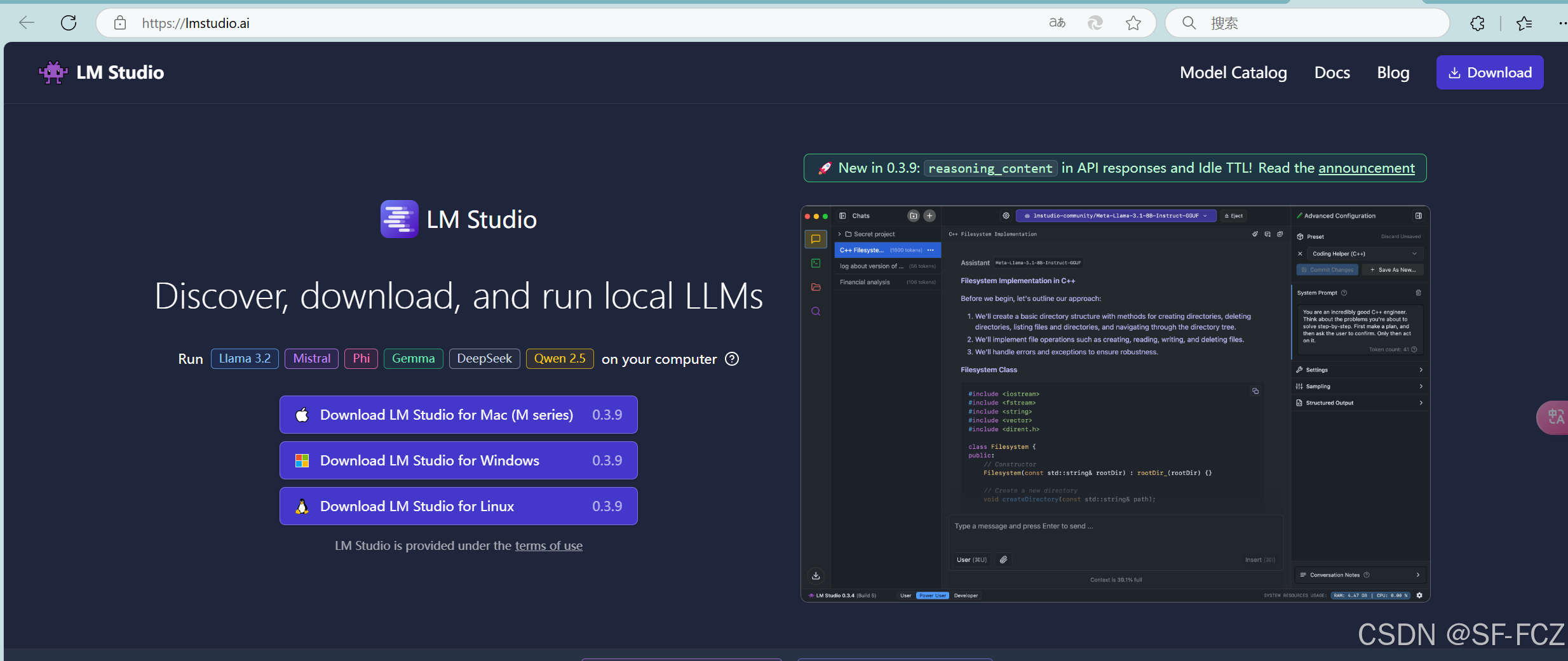Click the Eject model button
The image size is (1568, 661).
[1234, 216]
